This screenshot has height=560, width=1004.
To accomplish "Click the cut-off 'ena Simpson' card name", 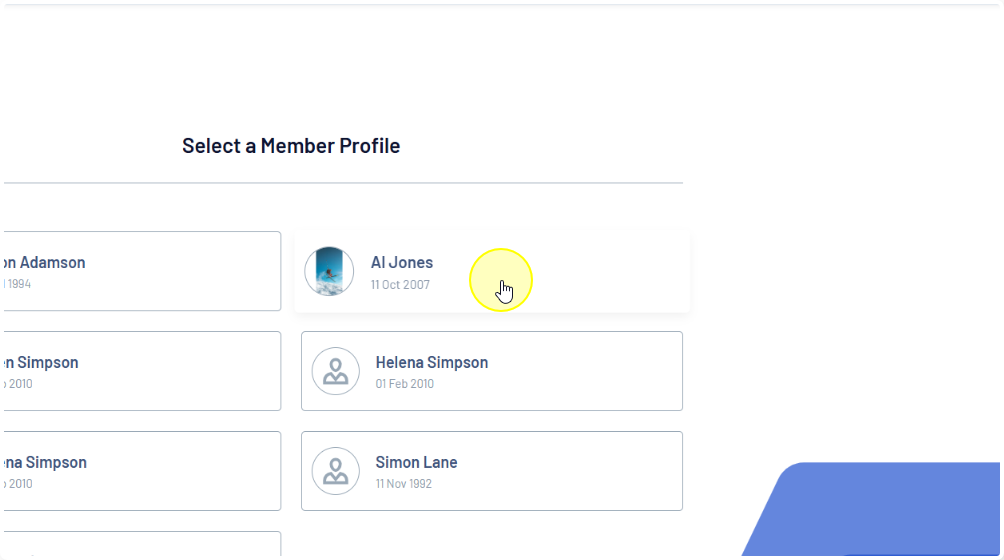I will tap(46, 462).
